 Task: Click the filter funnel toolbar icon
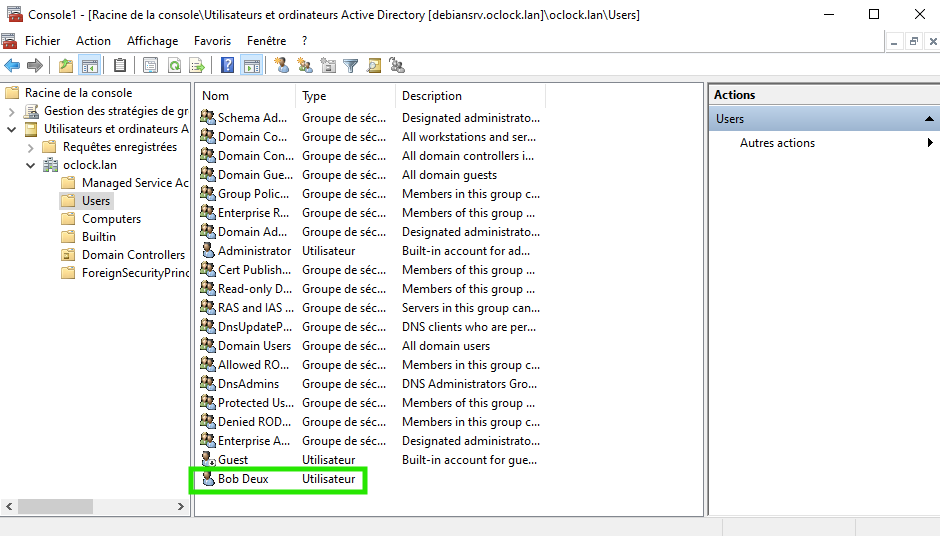[351, 66]
